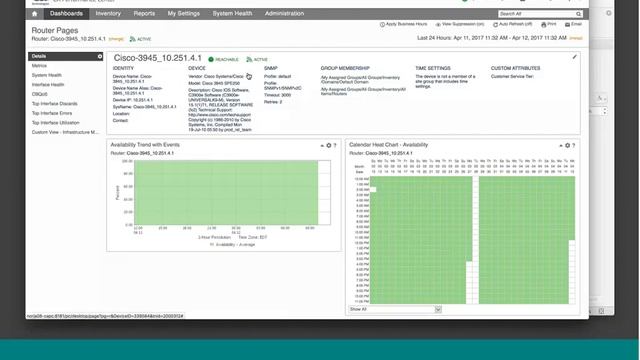Select Custom View - Infrastructure sidebar item
Viewport: 640px width, 360px height.
point(65,132)
